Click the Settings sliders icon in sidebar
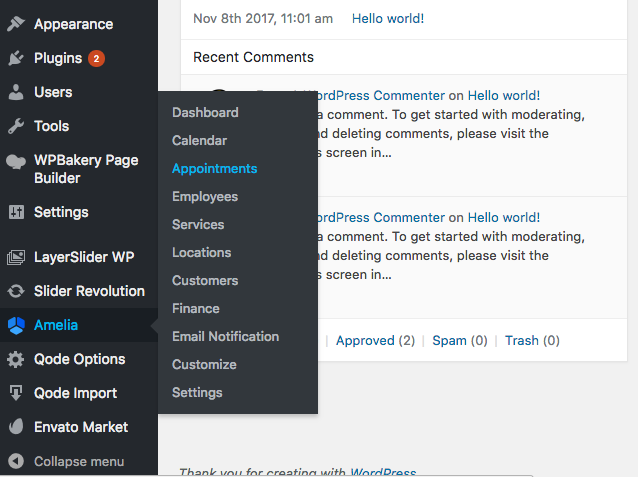The height and width of the screenshot is (477, 638). [x=16, y=212]
